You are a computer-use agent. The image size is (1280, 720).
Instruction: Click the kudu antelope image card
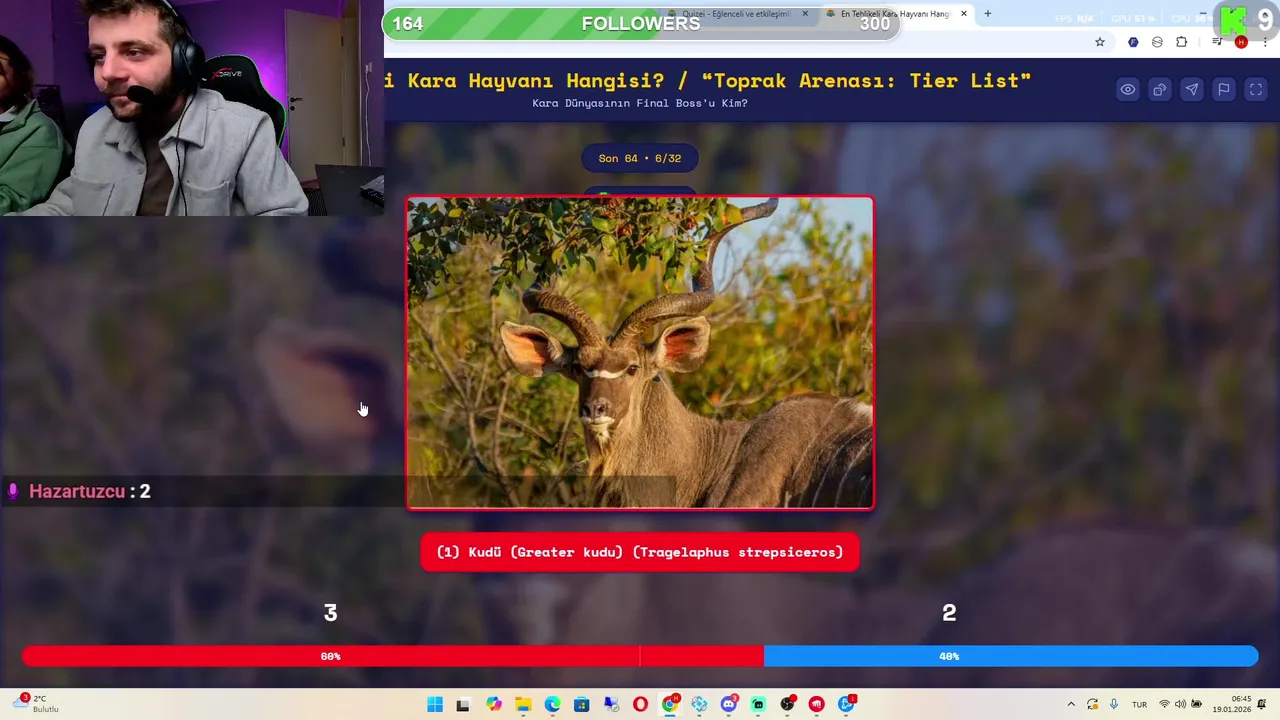point(640,353)
